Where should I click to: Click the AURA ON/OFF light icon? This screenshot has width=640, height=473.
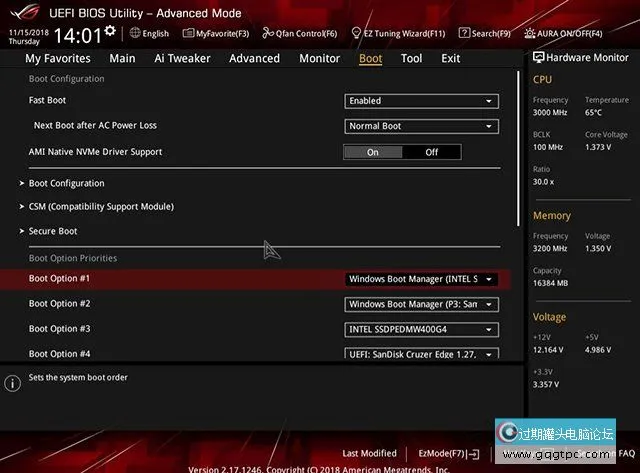pos(529,33)
